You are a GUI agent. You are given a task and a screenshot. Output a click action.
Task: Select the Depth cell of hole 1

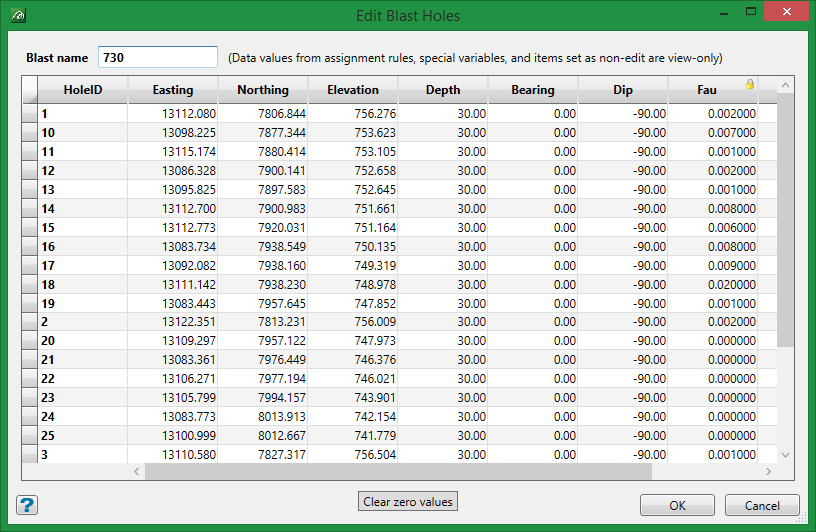click(x=443, y=114)
